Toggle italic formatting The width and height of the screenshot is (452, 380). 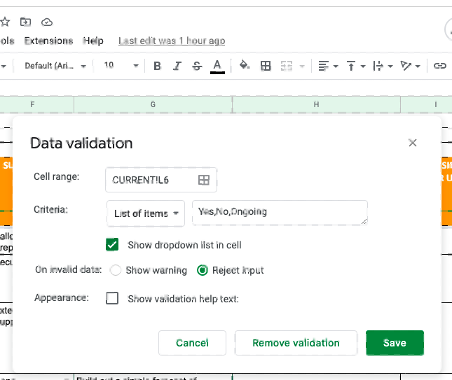coord(177,66)
